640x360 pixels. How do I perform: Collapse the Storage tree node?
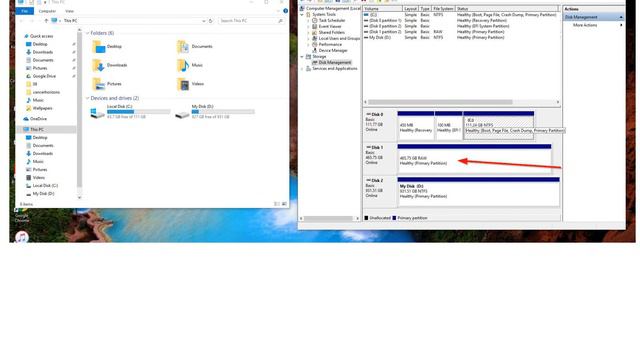coord(302,56)
